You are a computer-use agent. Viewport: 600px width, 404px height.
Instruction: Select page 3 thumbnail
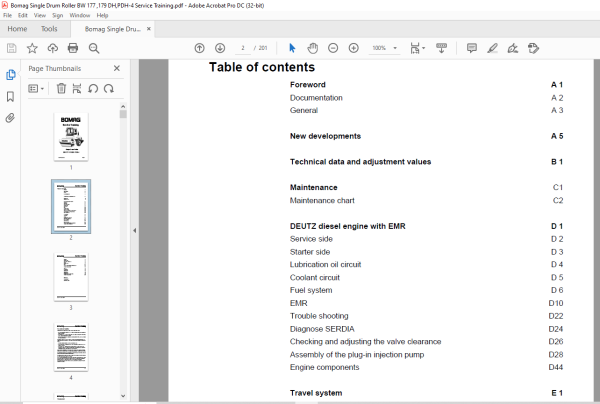tap(71, 277)
